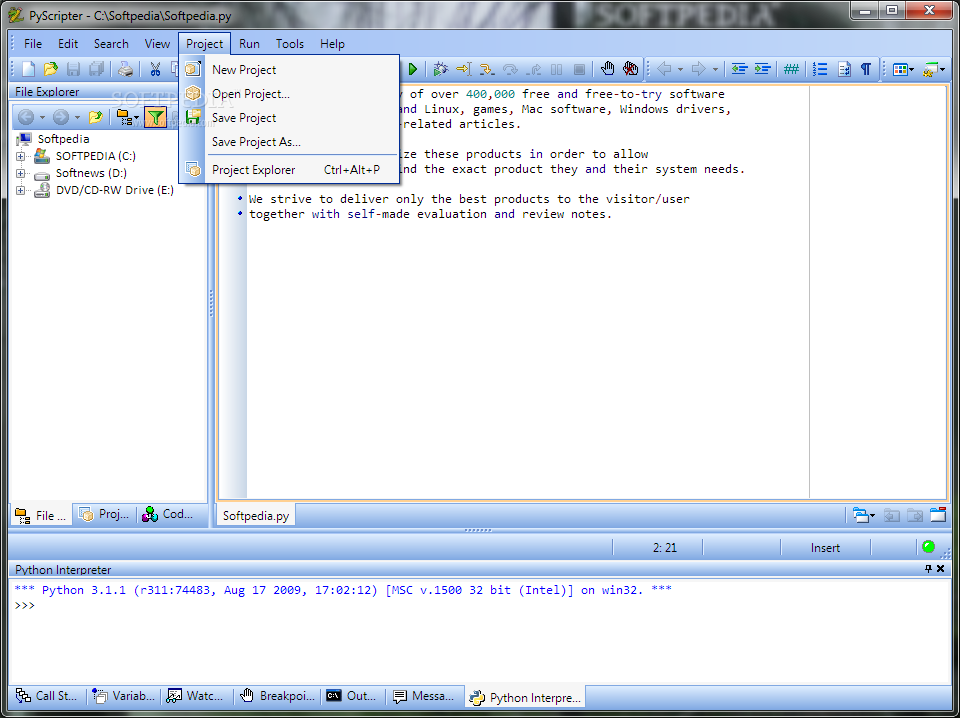The height and width of the screenshot is (718, 960).
Task: Open the Edit menu
Action: click(68, 43)
